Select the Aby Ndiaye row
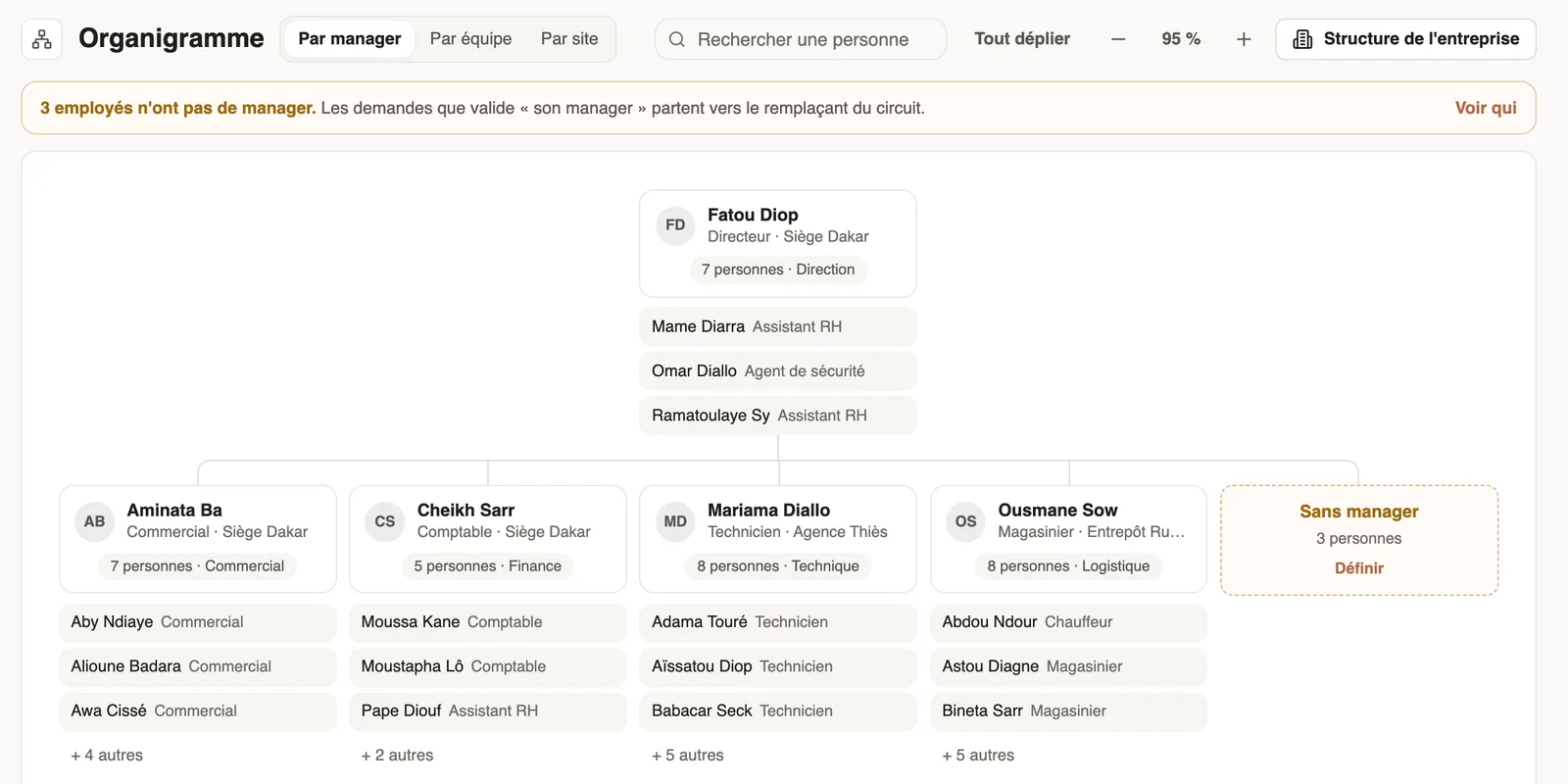The height and width of the screenshot is (784, 1568). [x=198, y=622]
